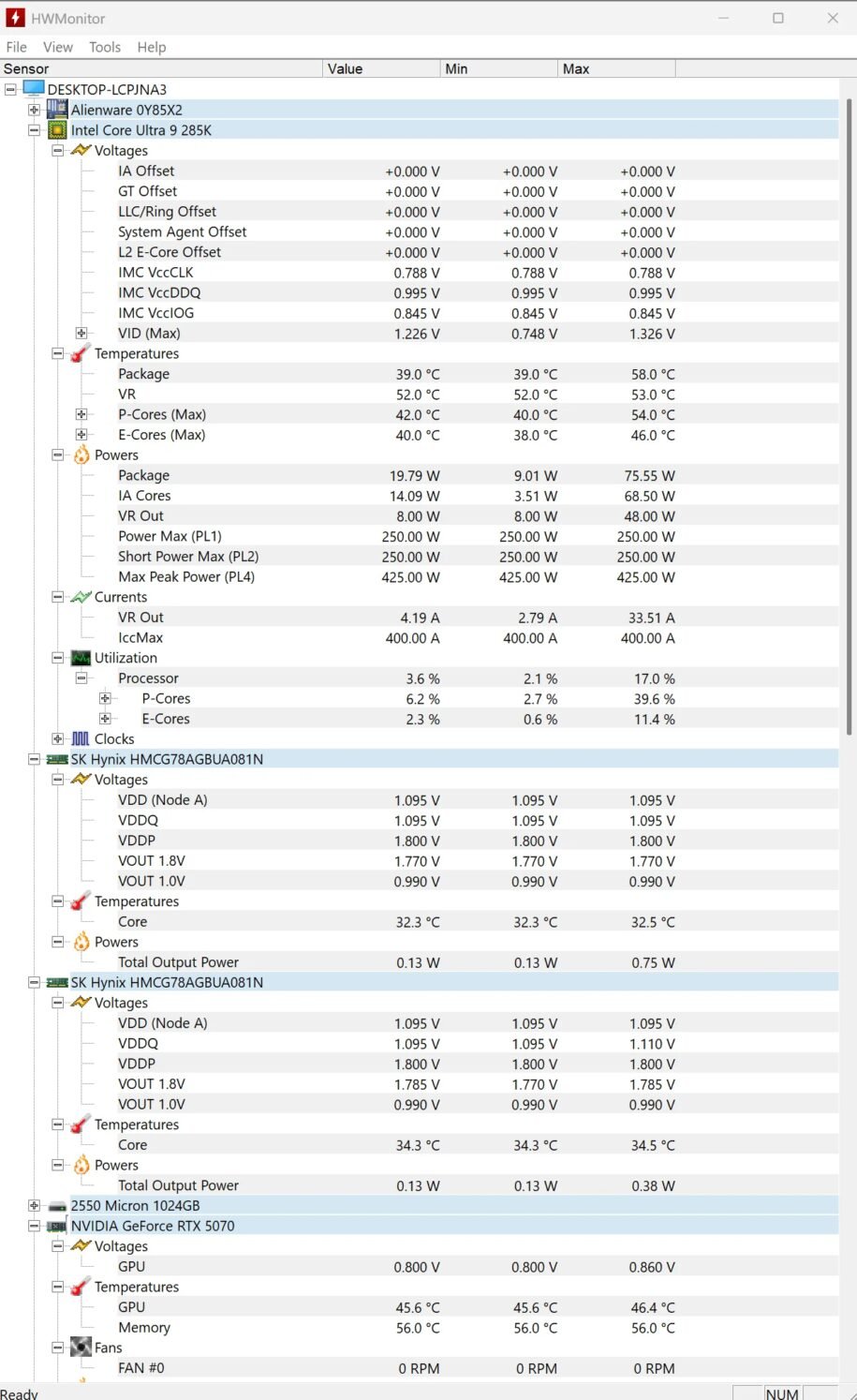Screen dimensions: 857x1400
Task: Collapse the Intel Core Ultra 9 285K node
Action: click(x=34, y=130)
